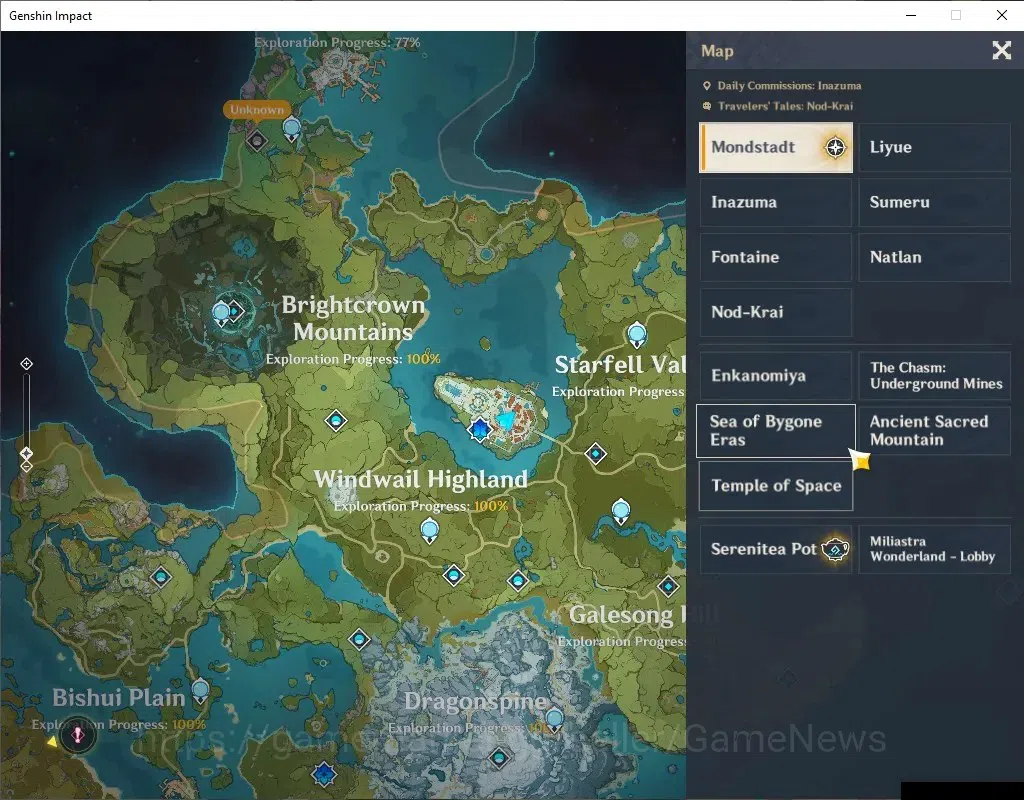Image resolution: width=1024 pixels, height=800 pixels.
Task: Switch map to Natlan region
Action: pyautogui.click(x=935, y=257)
